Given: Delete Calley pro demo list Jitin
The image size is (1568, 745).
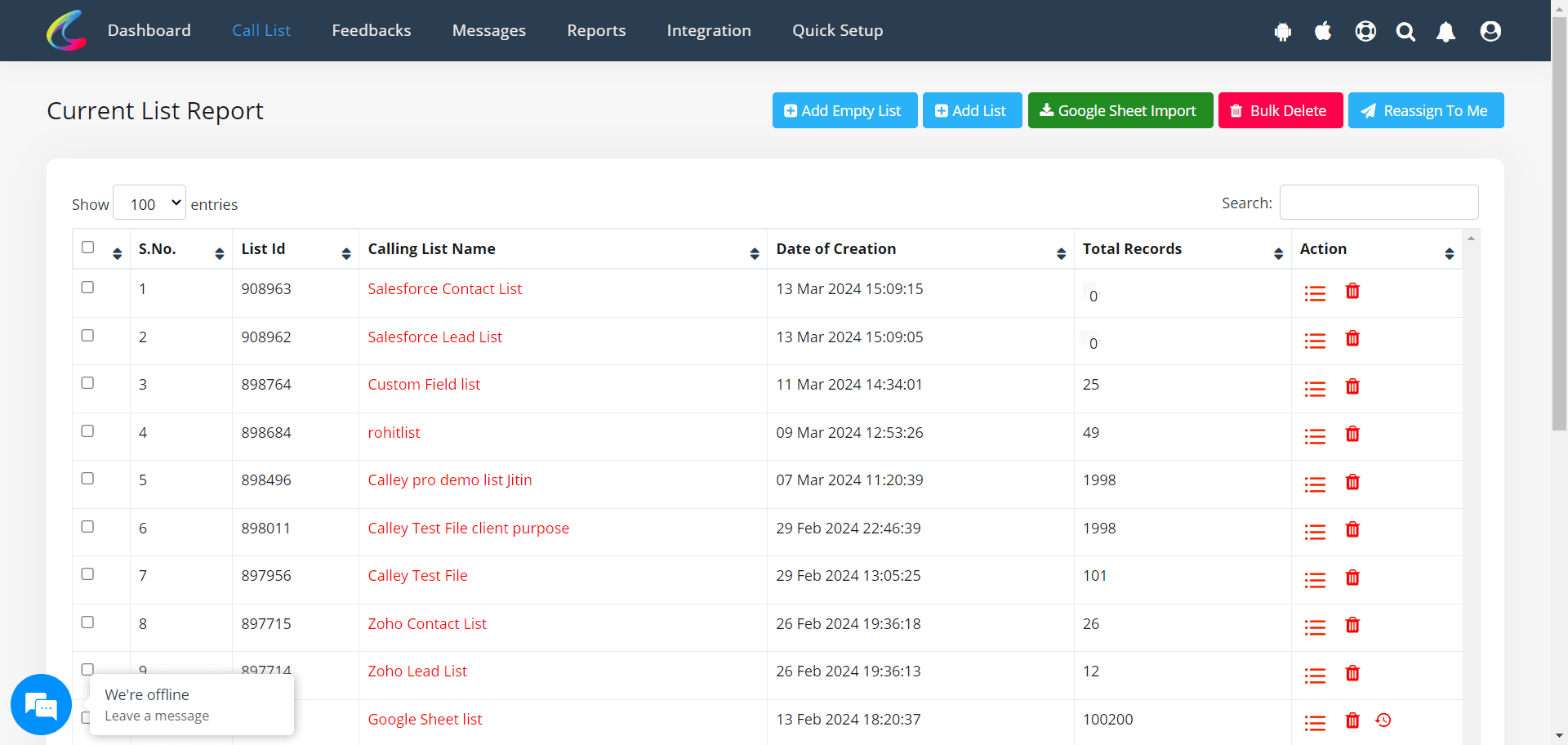Looking at the screenshot, I should (x=1352, y=482).
